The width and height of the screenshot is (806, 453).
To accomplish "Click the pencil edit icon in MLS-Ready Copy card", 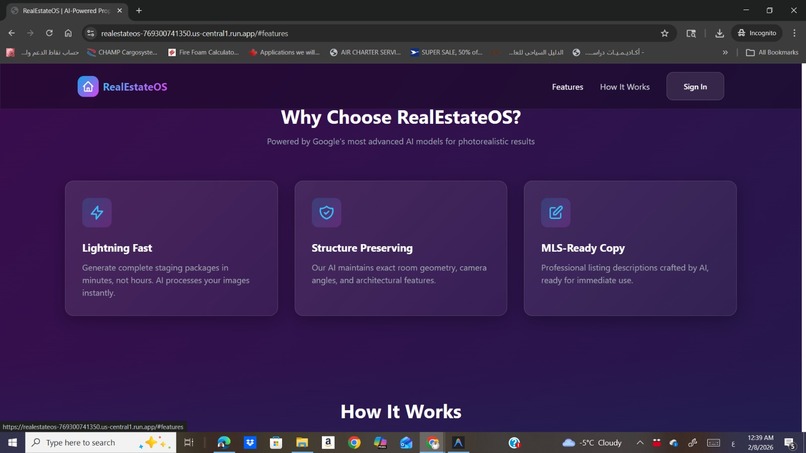I will (556, 212).
